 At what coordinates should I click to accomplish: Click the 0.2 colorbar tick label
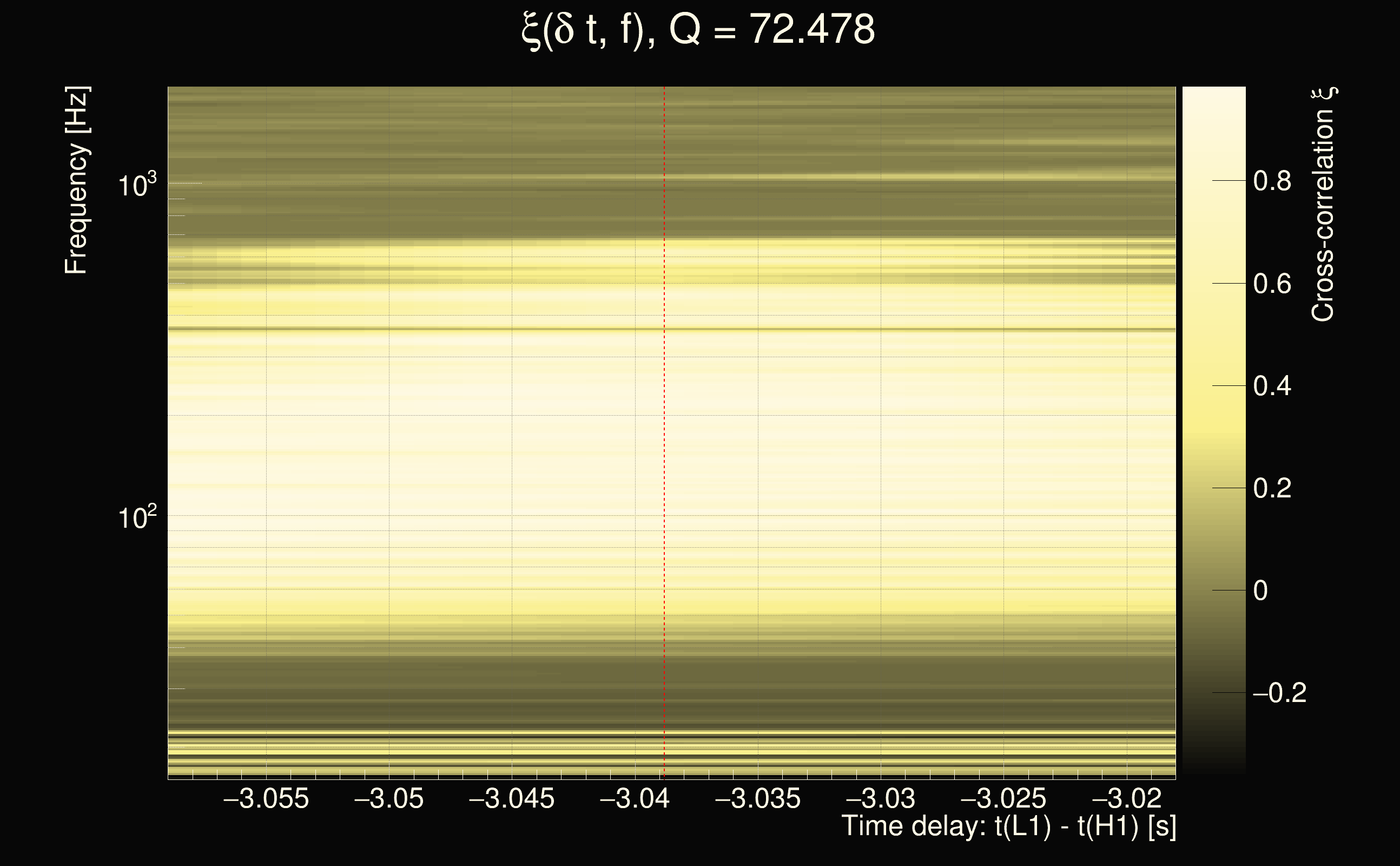pyautogui.click(x=1272, y=489)
